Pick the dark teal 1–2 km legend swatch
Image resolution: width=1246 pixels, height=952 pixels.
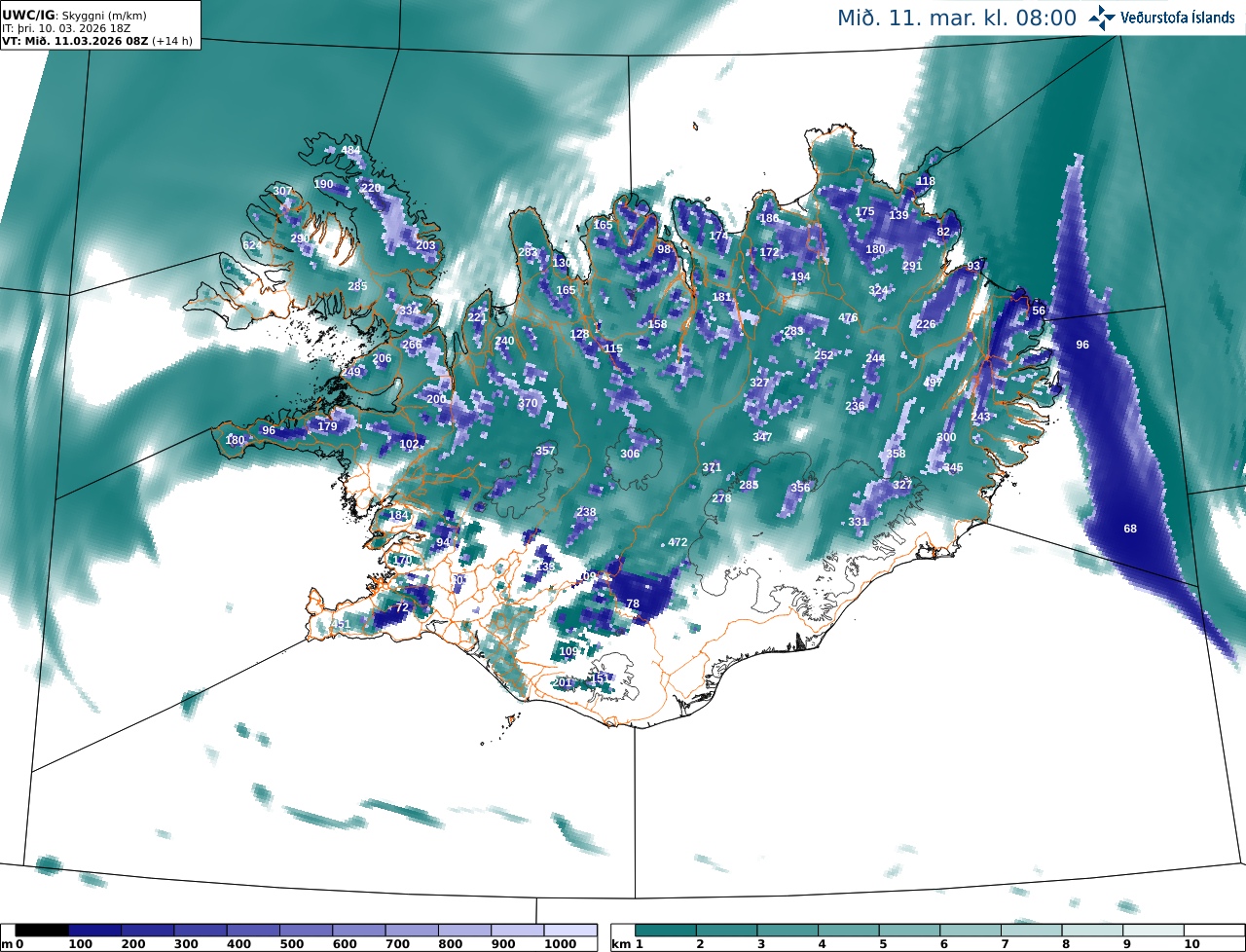(x=666, y=931)
